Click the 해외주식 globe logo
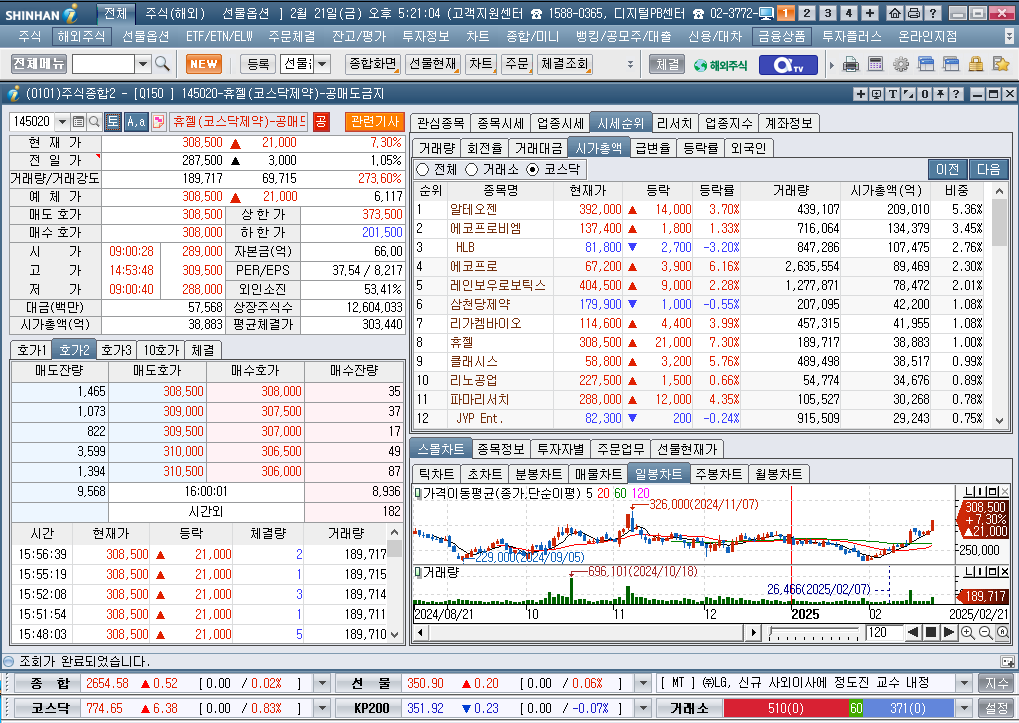This screenshot has width=1019, height=723. click(721, 65)
